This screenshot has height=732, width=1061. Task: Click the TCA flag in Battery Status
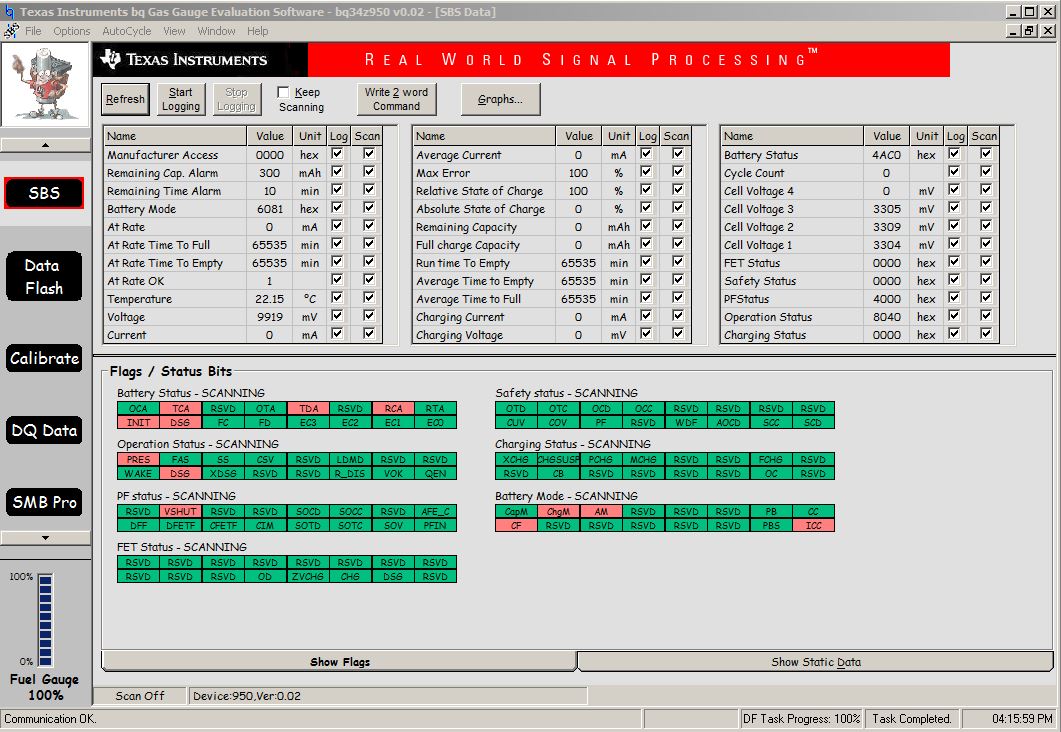point(181,409)
